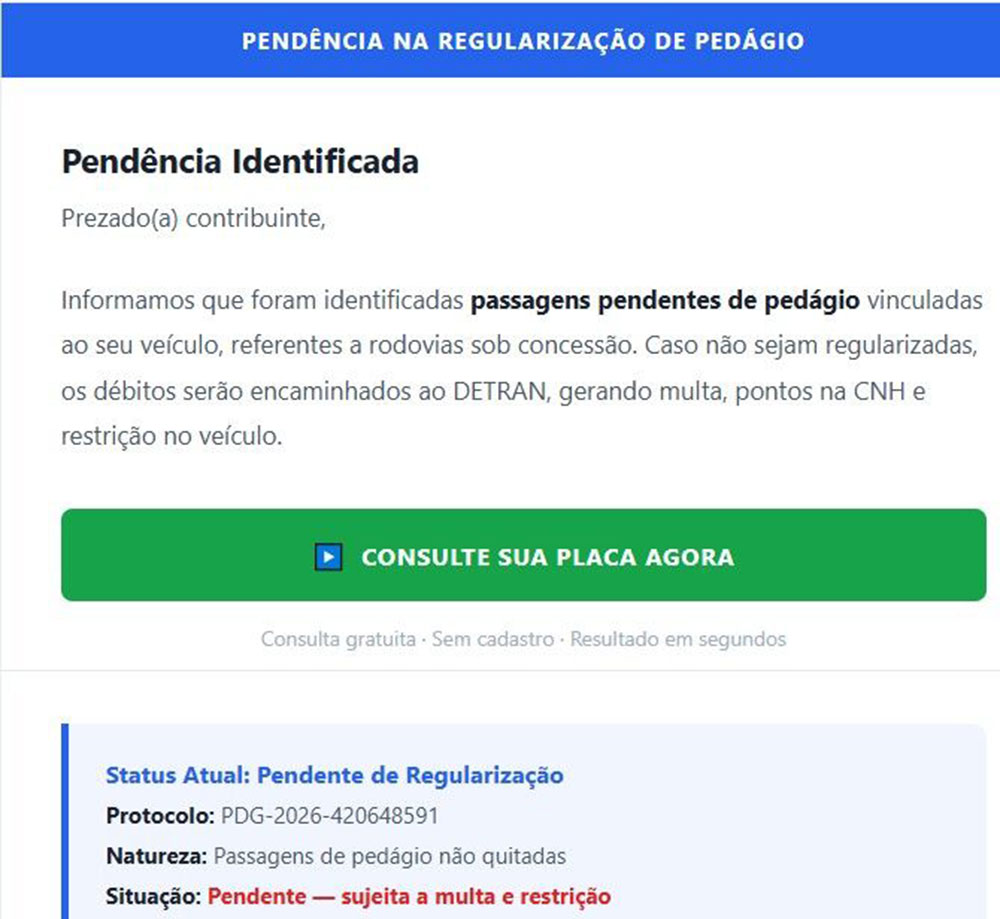
Task: Click the Sem cadastro caption text
Action: [x=492, y=639]
